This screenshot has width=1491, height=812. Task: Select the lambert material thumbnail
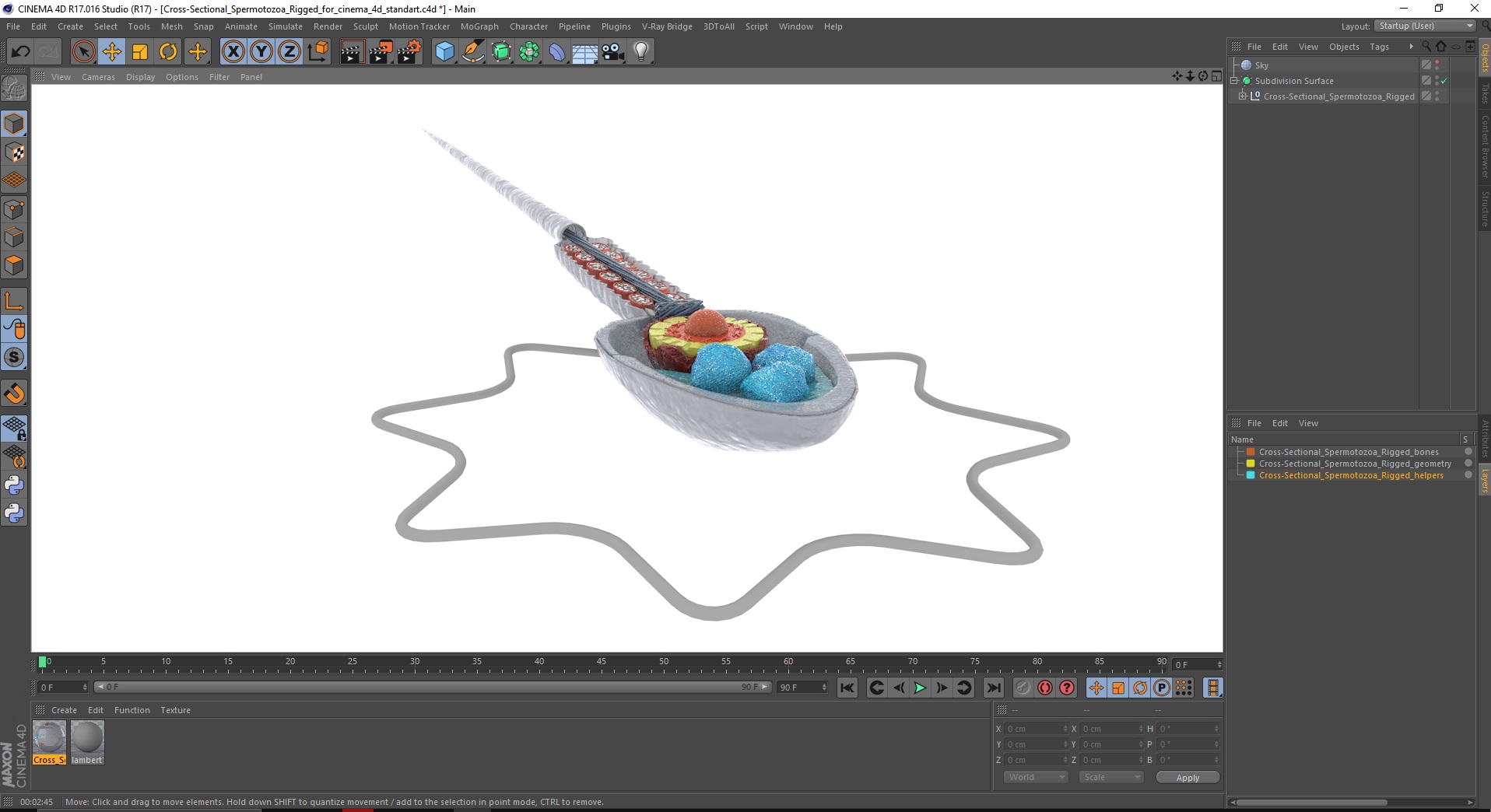[87, 743]
